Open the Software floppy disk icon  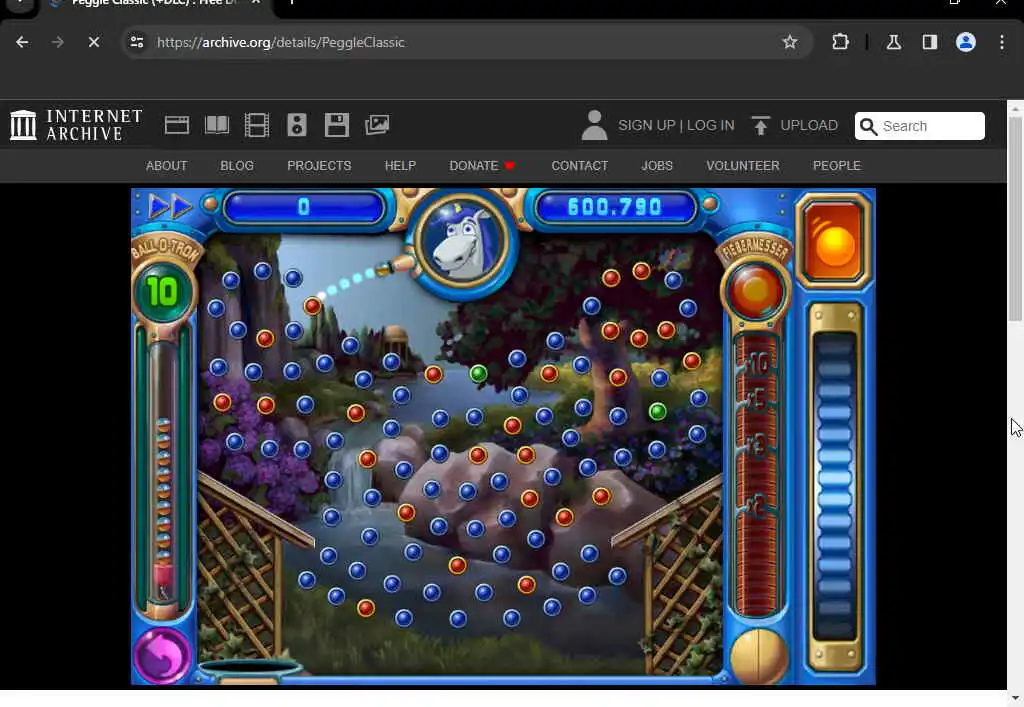tap(336, 125)
